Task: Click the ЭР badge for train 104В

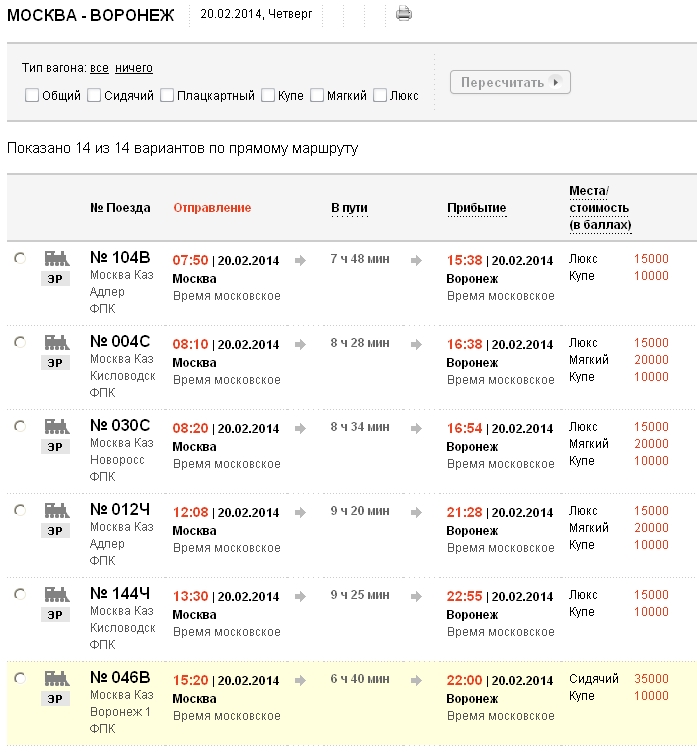Action: (56, 278)
